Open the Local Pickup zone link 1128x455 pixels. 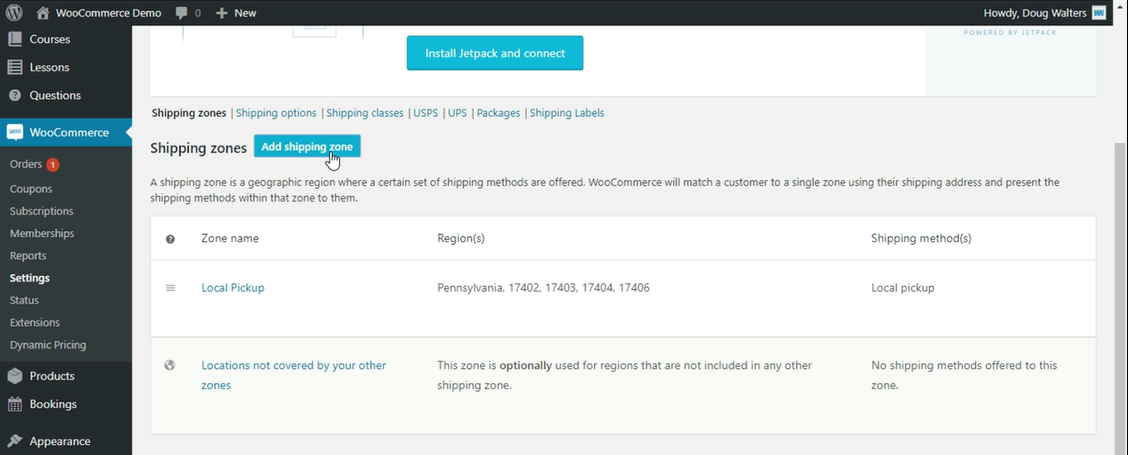point(233,287)
